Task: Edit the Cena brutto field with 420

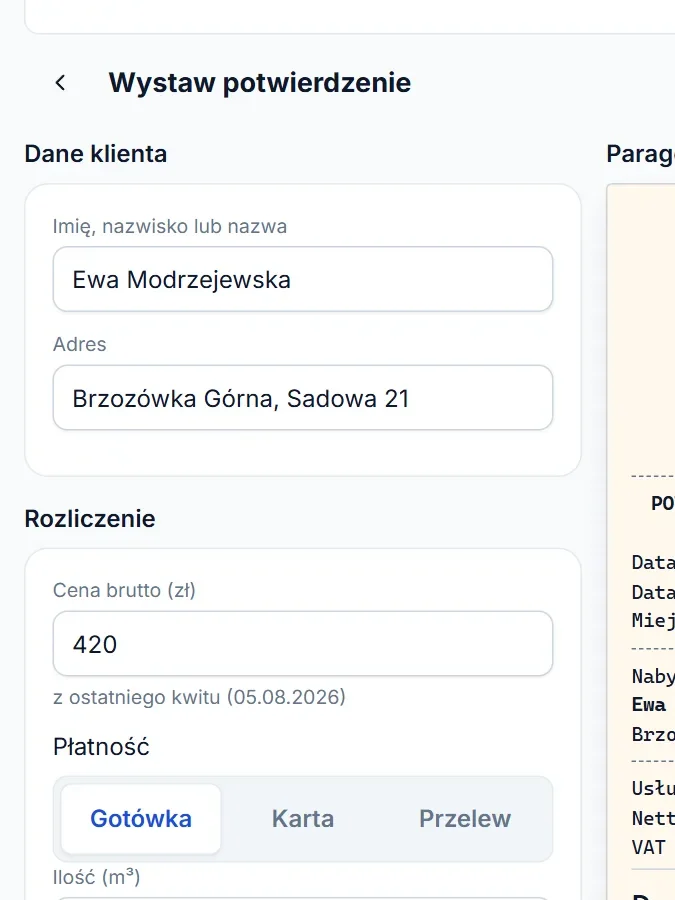Action: pos(302,643)
